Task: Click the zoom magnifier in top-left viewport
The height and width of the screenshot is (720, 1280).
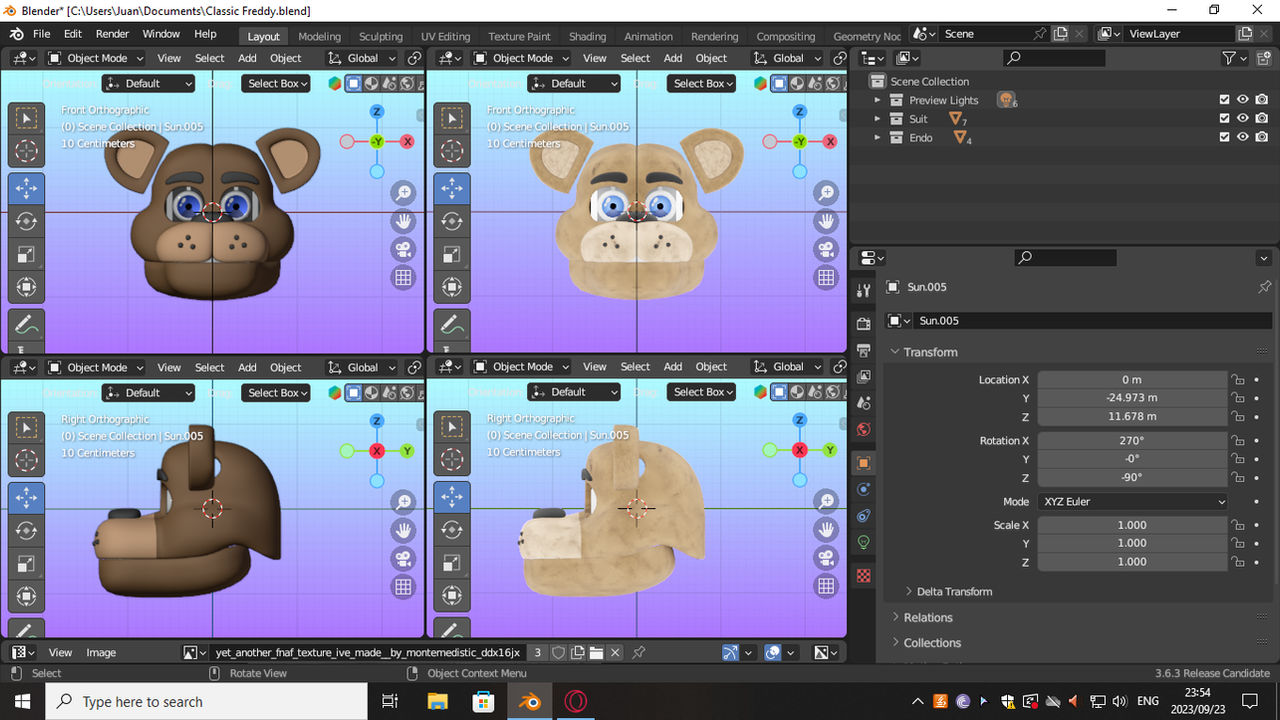Action: pos(404,193)
